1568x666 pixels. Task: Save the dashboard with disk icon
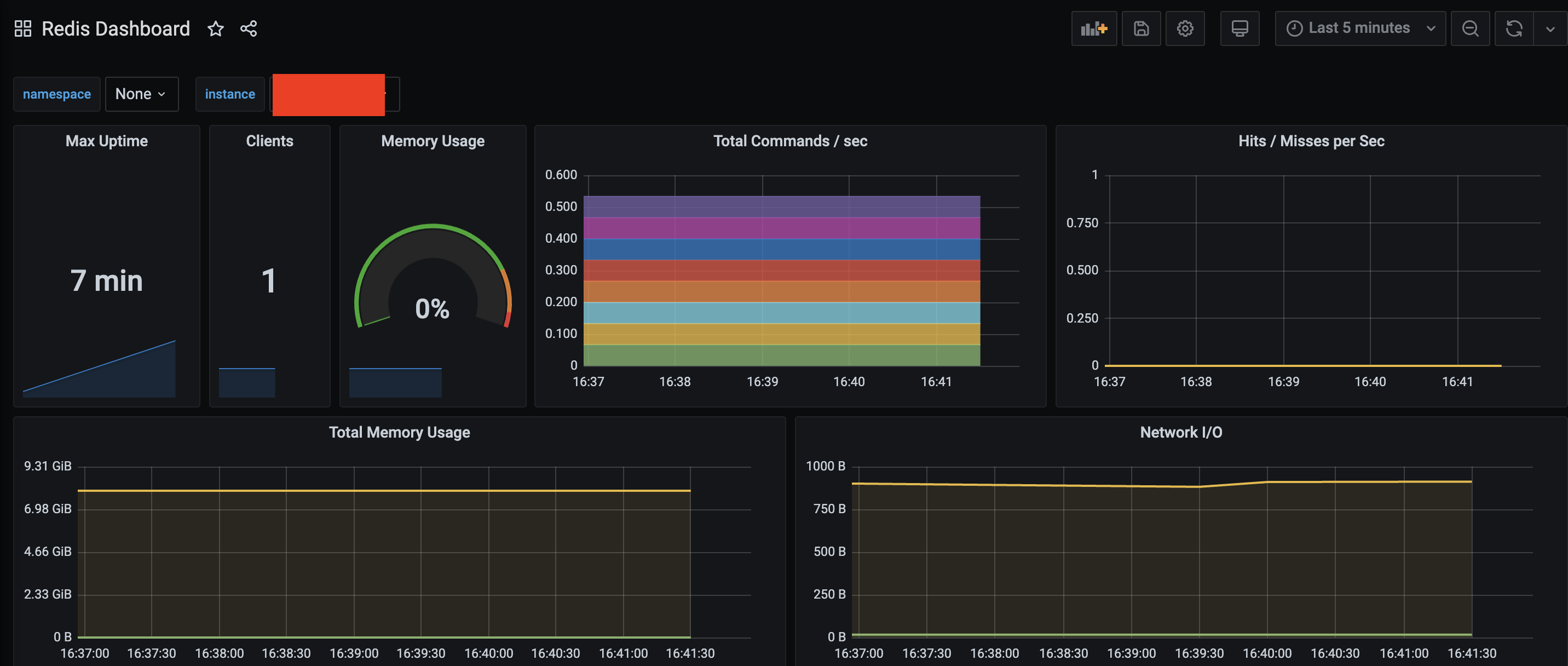click(x=1141, y=28)
